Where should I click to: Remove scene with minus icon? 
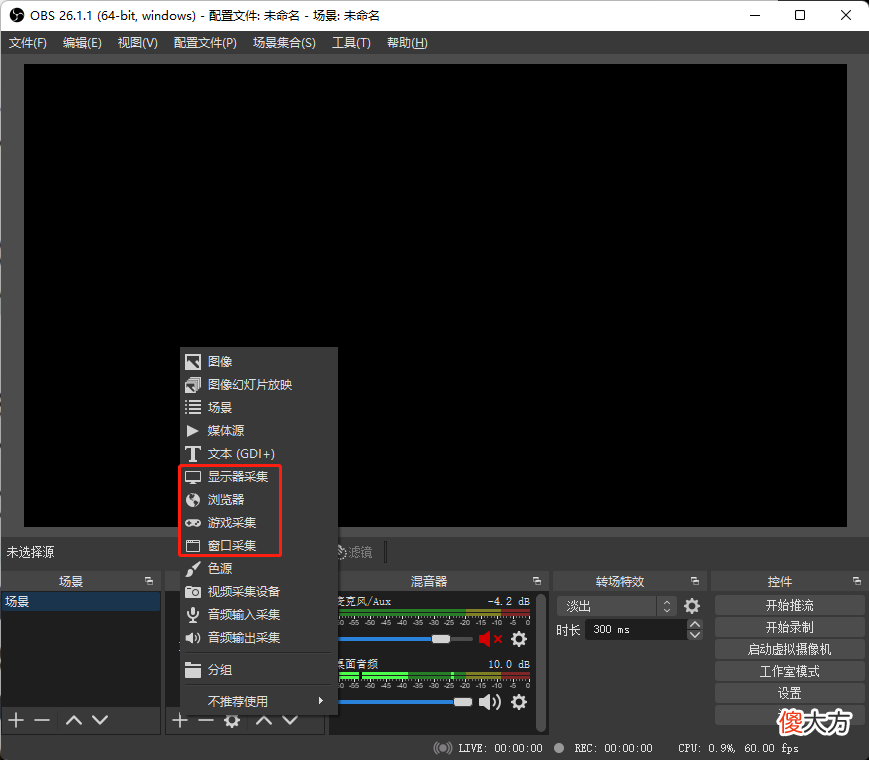tap(42, 720)
